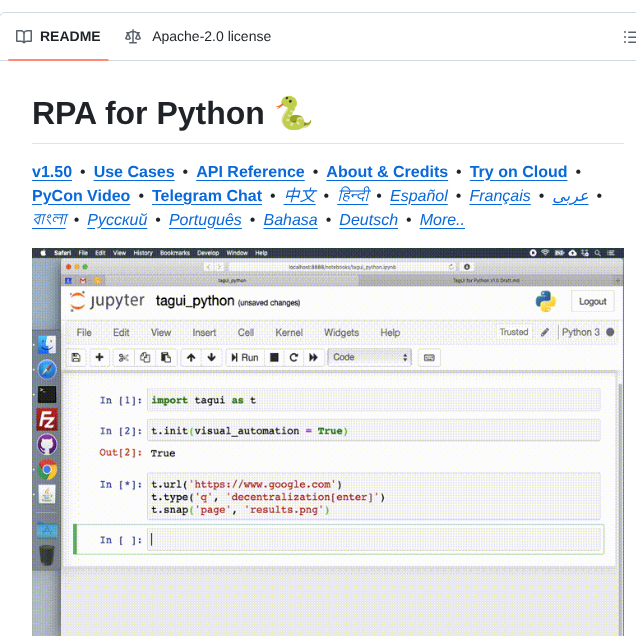The width and height of the screenshot is (636, 636).
Task: Open Finder from the dock
Action: [47, 345]
